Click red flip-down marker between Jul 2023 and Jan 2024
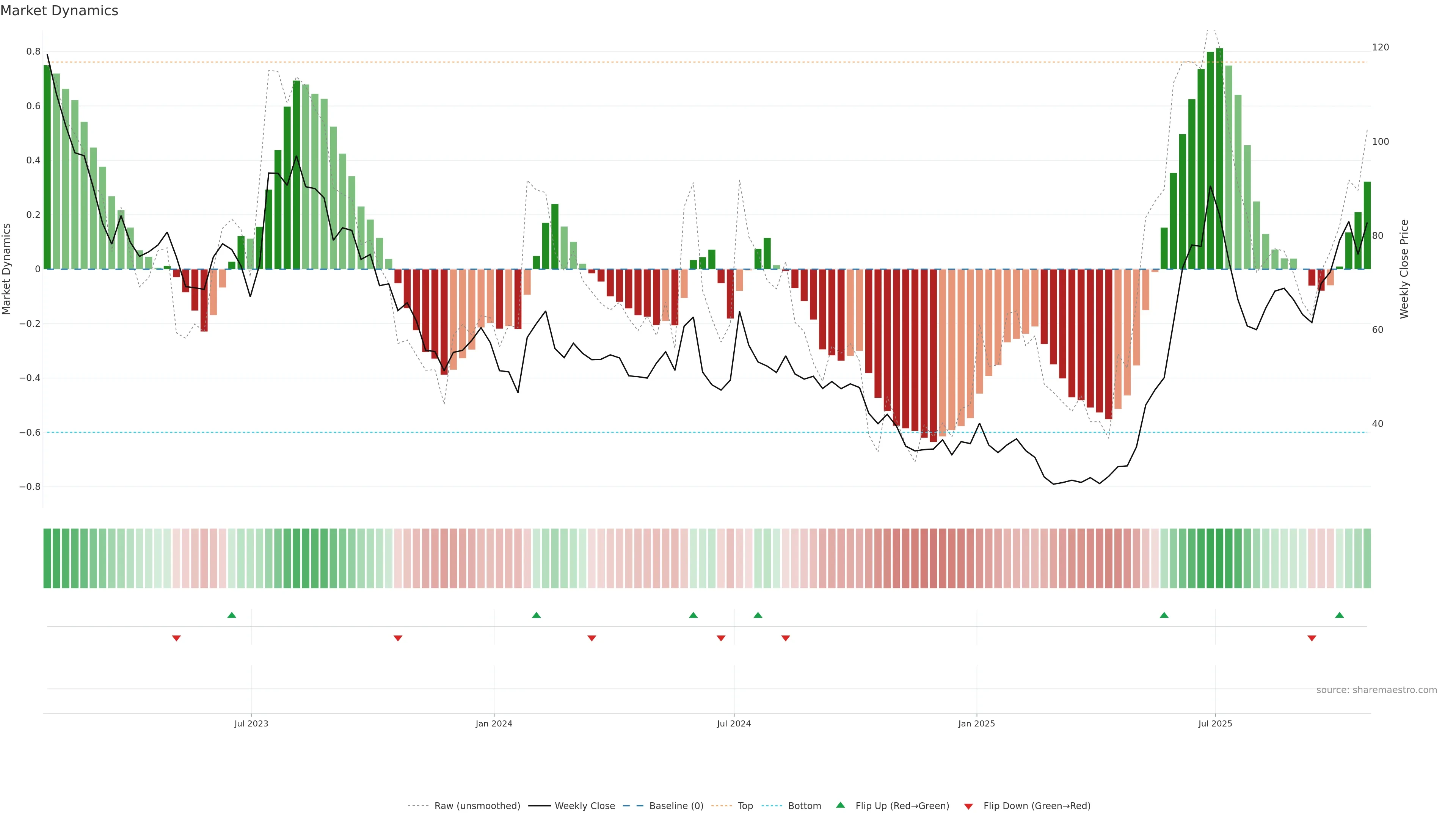 (x=398, y=638)
